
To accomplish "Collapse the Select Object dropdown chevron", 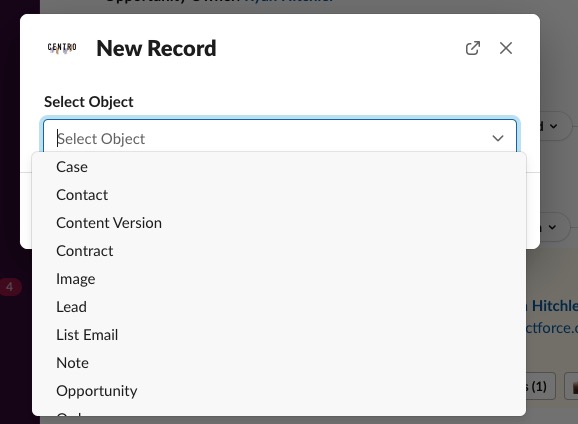I will 498,138.
